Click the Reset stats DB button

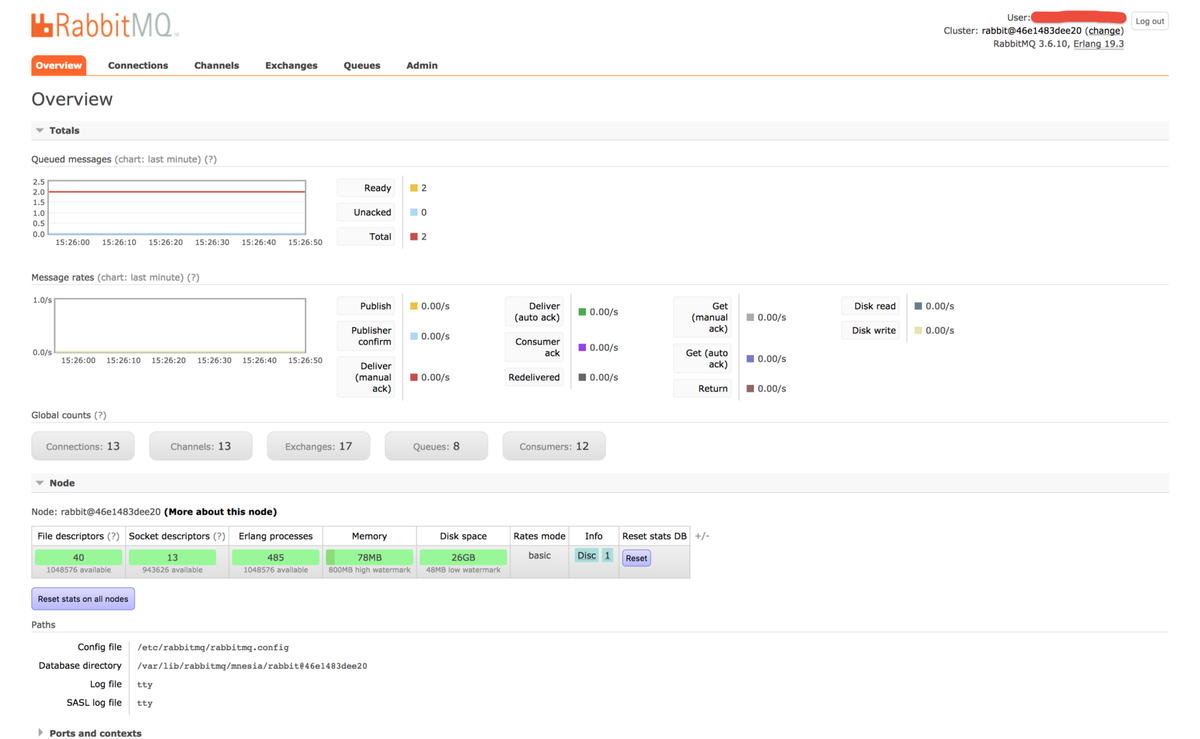636,558
